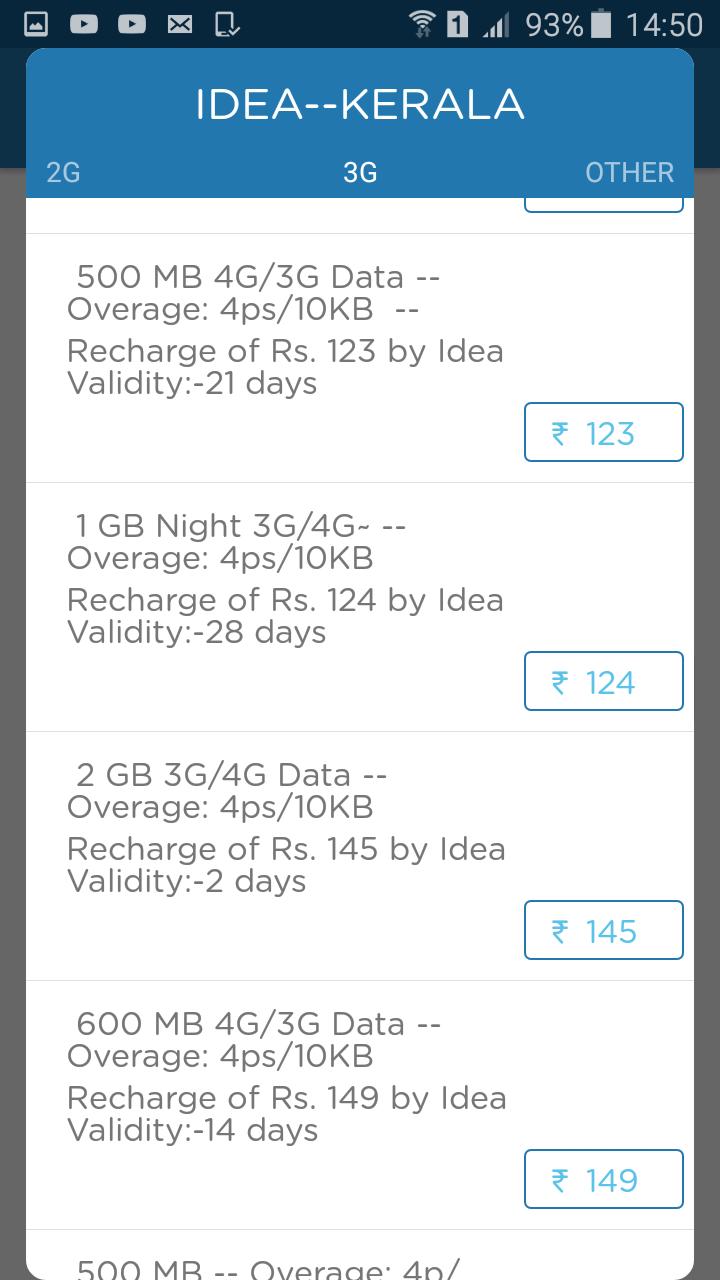Image resolution: width=720 pixels, height=1280 pixels.
Task: Tap the device sync status icon
Action: pos(228,24)
